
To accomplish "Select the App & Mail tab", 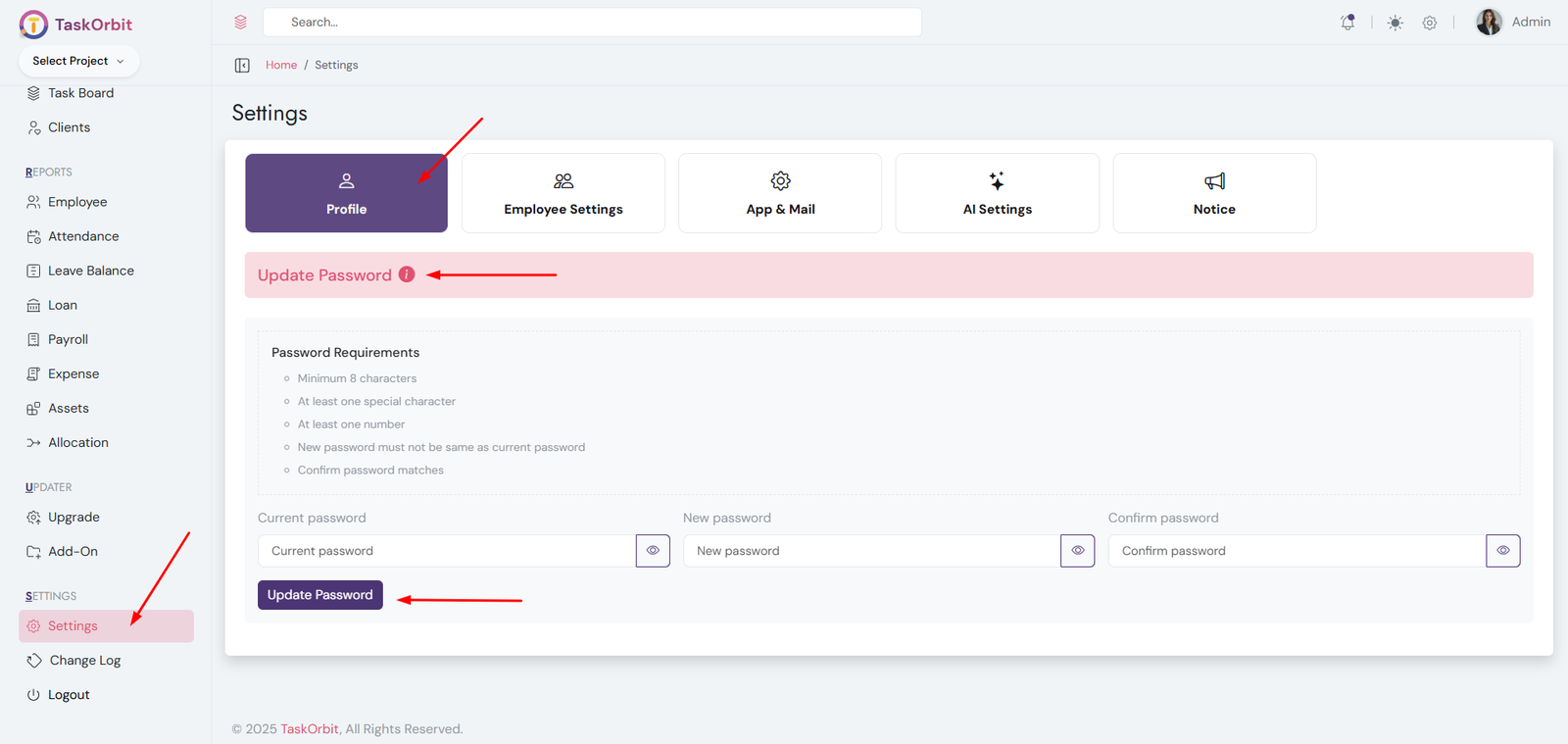I will pyautogui.click(x=780, y=193).
